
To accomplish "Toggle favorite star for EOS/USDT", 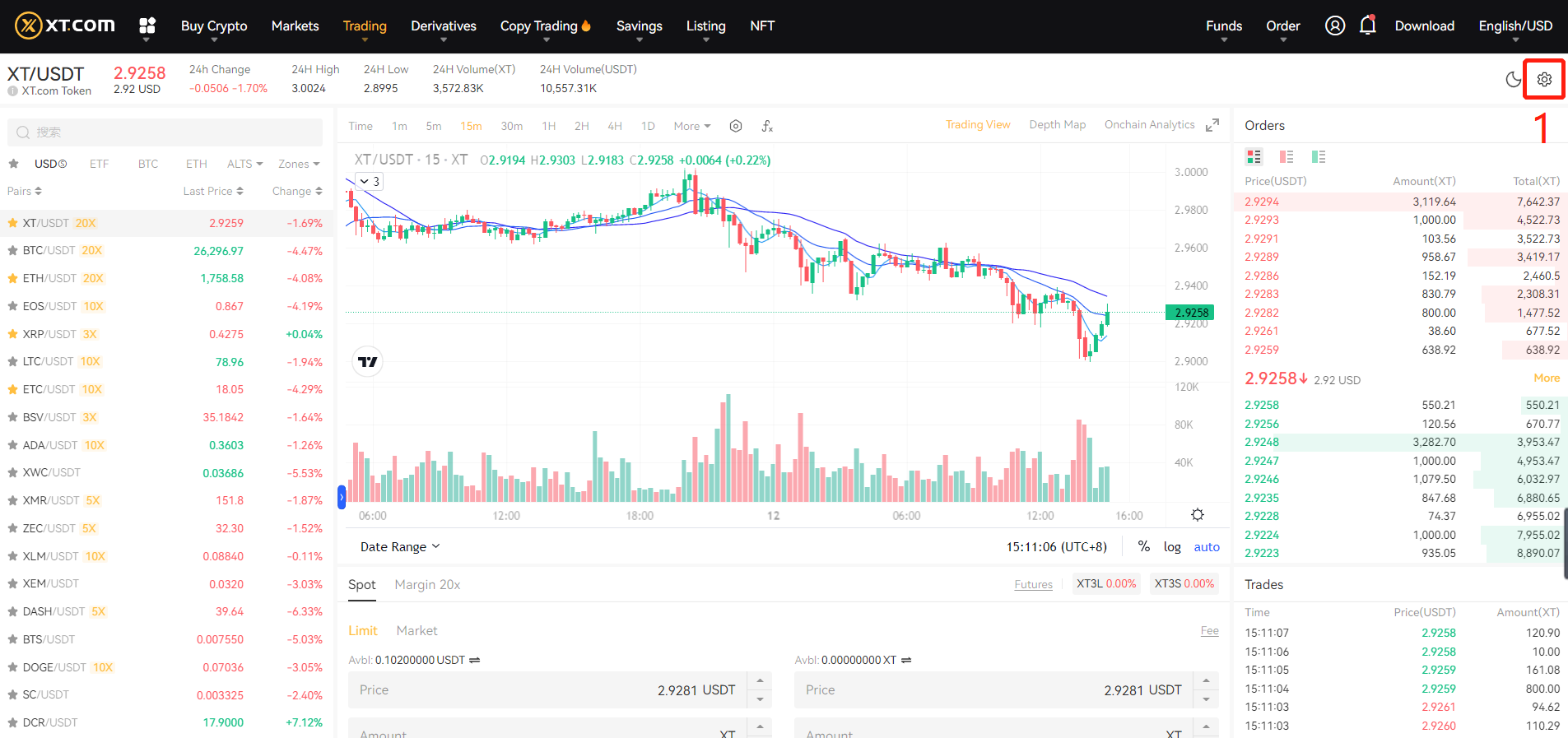I will tap(13, 306).
